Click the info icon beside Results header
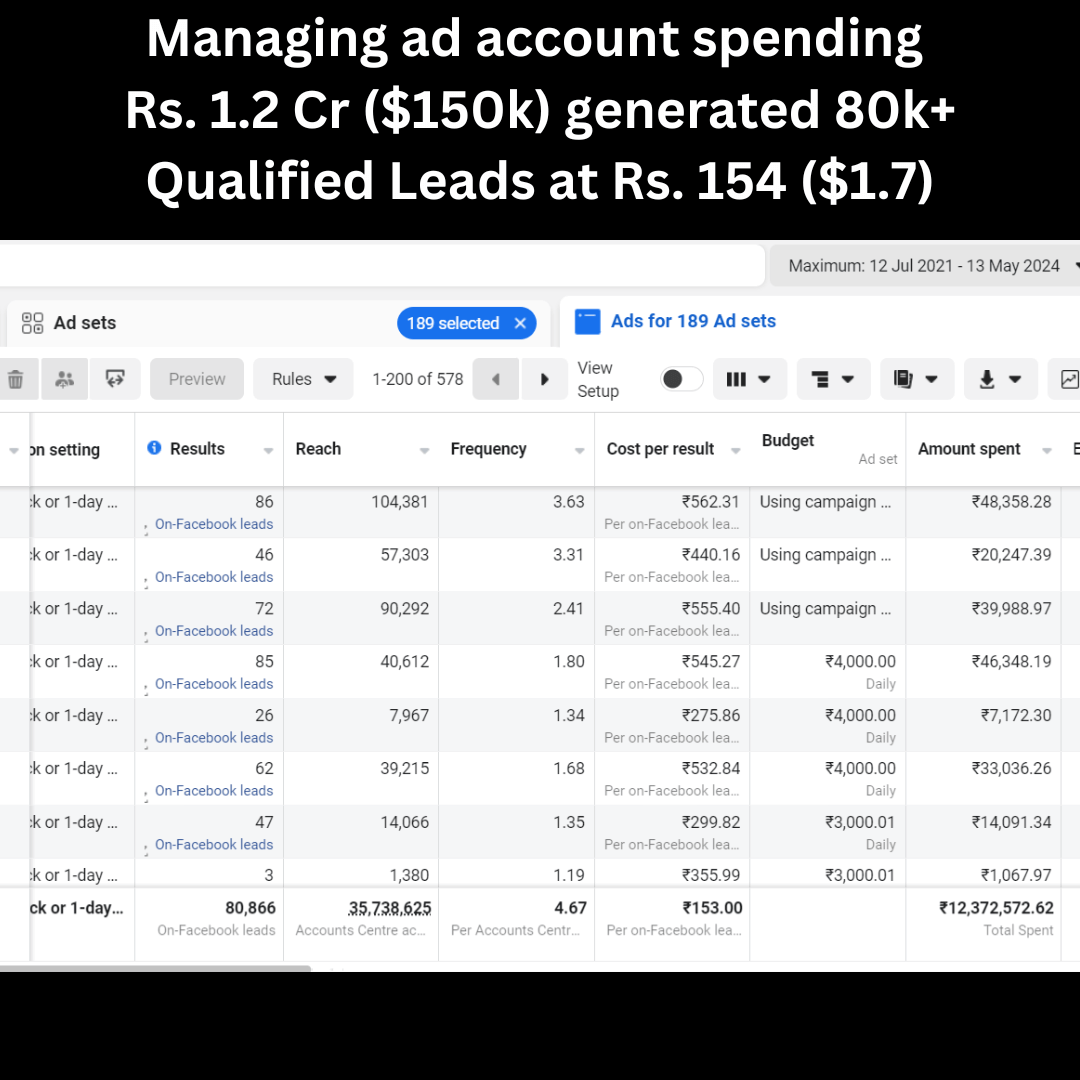Screen dimensions: 1080x1080 coord(154,449)
